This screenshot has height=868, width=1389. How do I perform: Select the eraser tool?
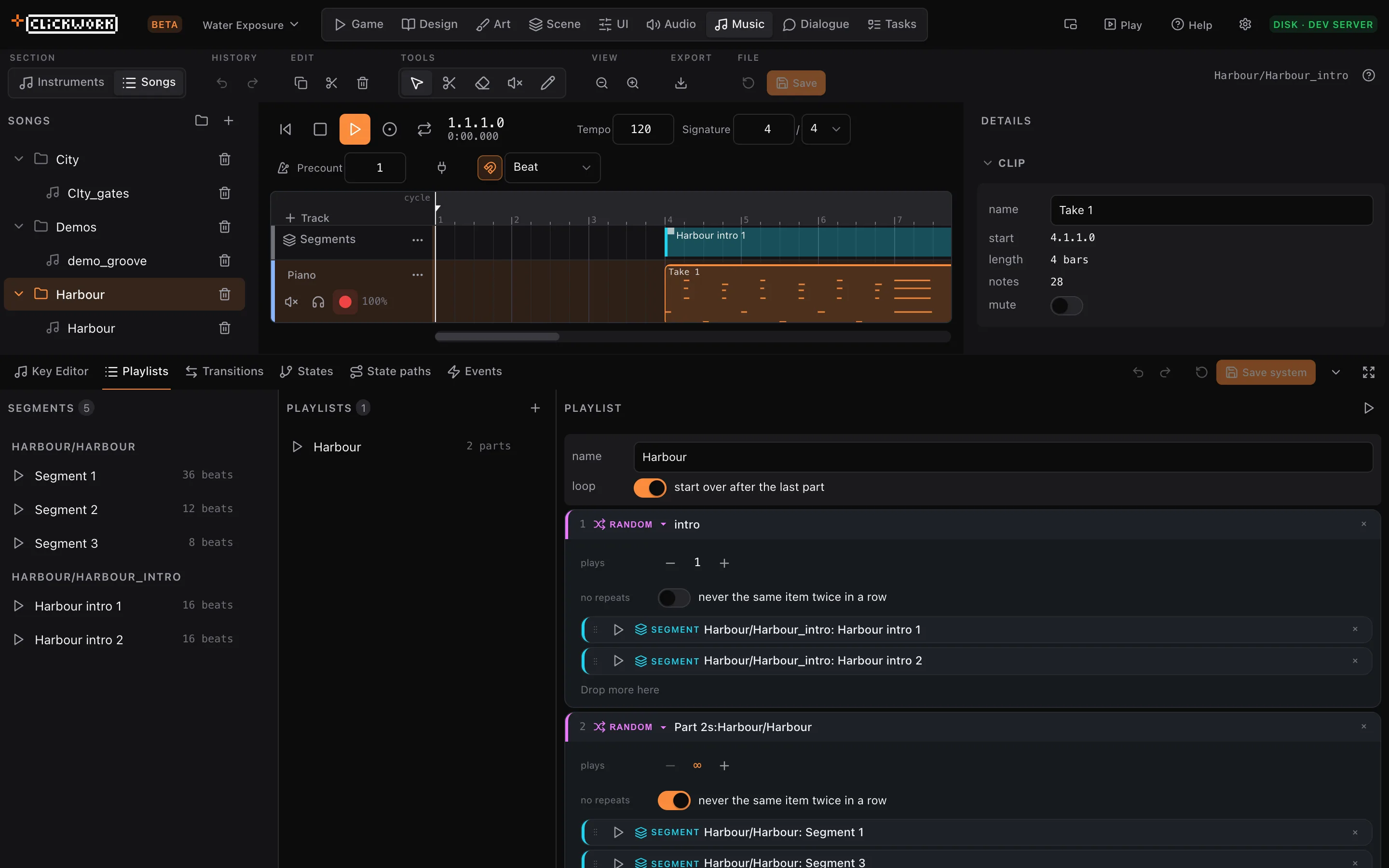tap(482, 83)
